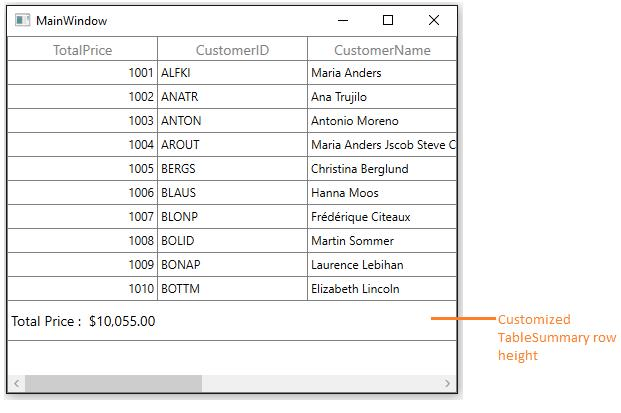Image resolution: width=621 pixels, height=413 pixels.
Task: Select the BOLID customer ID cell
Action: [x=232, y=241]
